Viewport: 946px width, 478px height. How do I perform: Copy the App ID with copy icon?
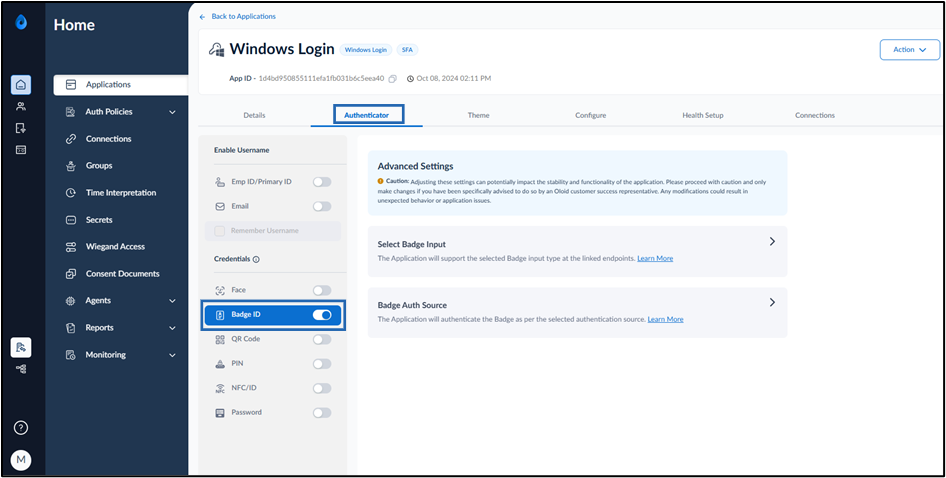393,79
